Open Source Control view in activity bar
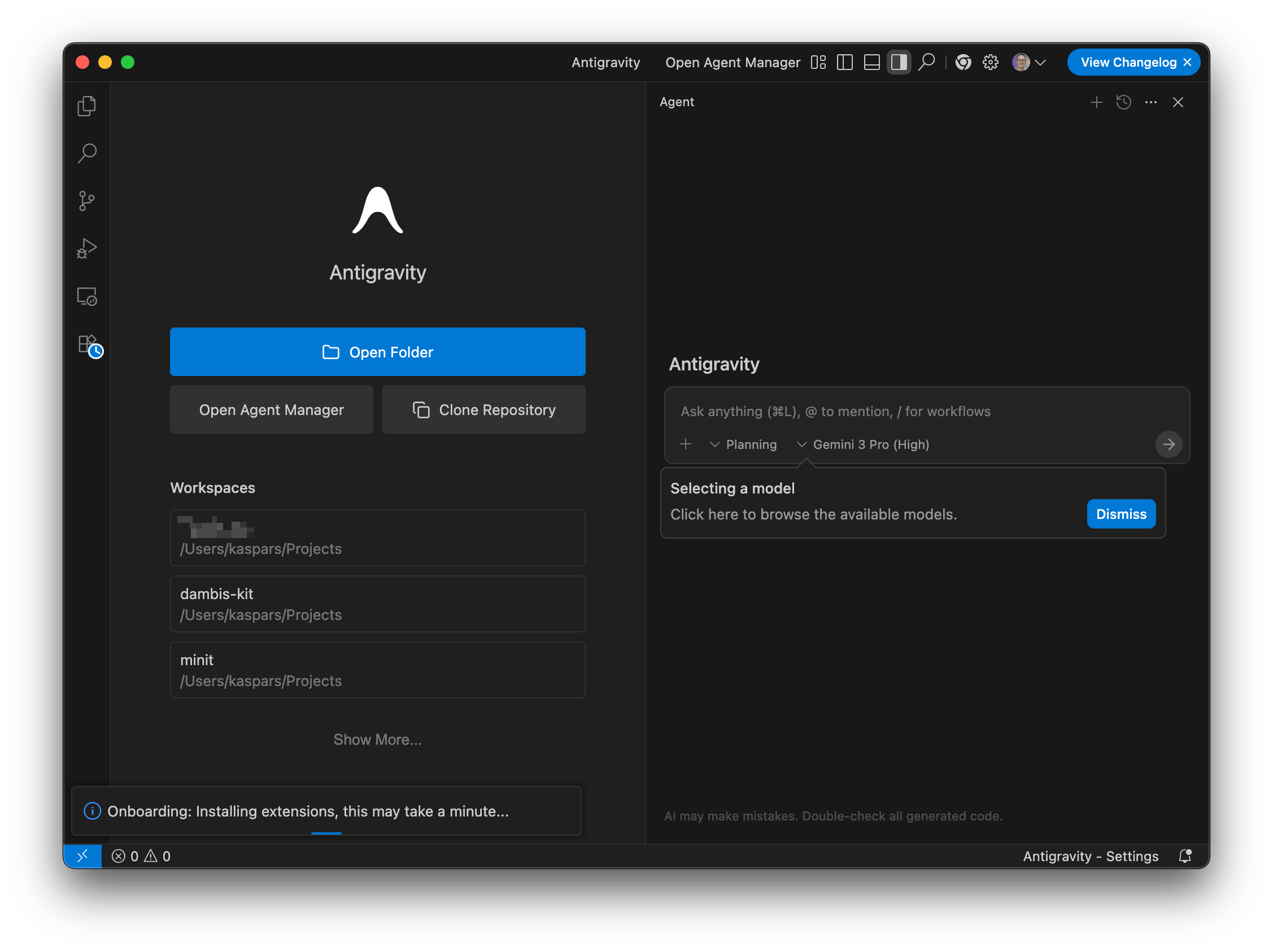The image size is (1273, 952). (x=86, y=201)
